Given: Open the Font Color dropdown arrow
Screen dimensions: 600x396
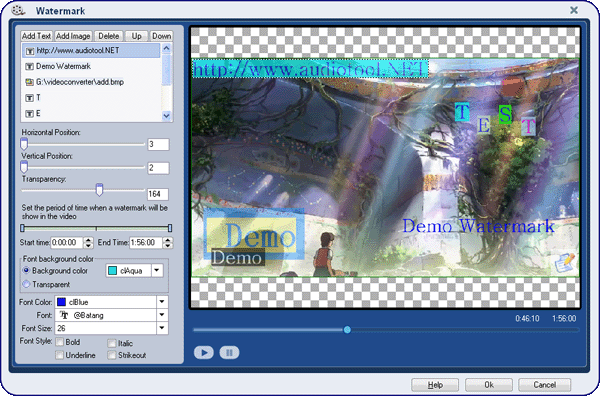Looking at the screenshot, I should point(162,302).
